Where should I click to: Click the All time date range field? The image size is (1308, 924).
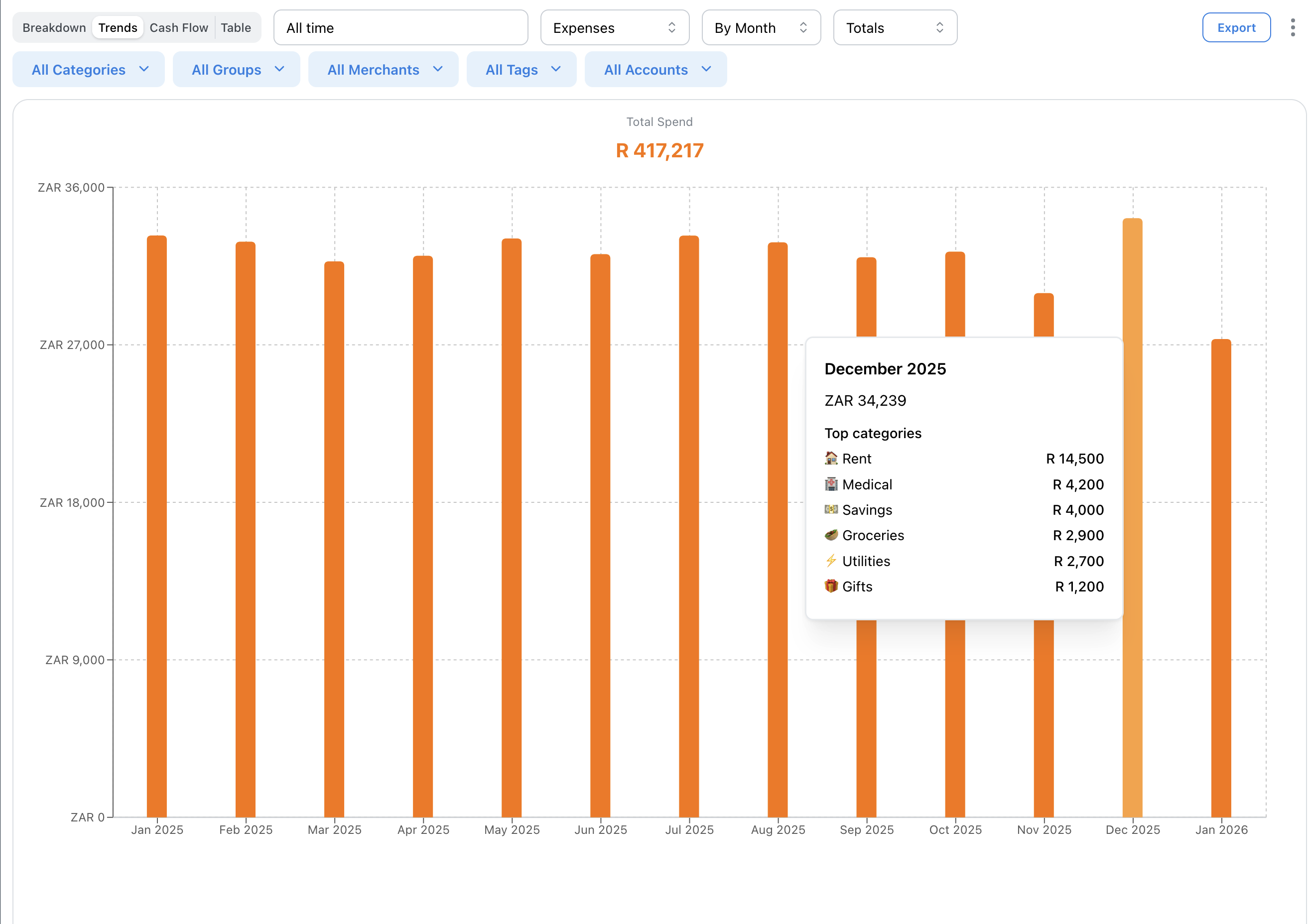point(400,27)
